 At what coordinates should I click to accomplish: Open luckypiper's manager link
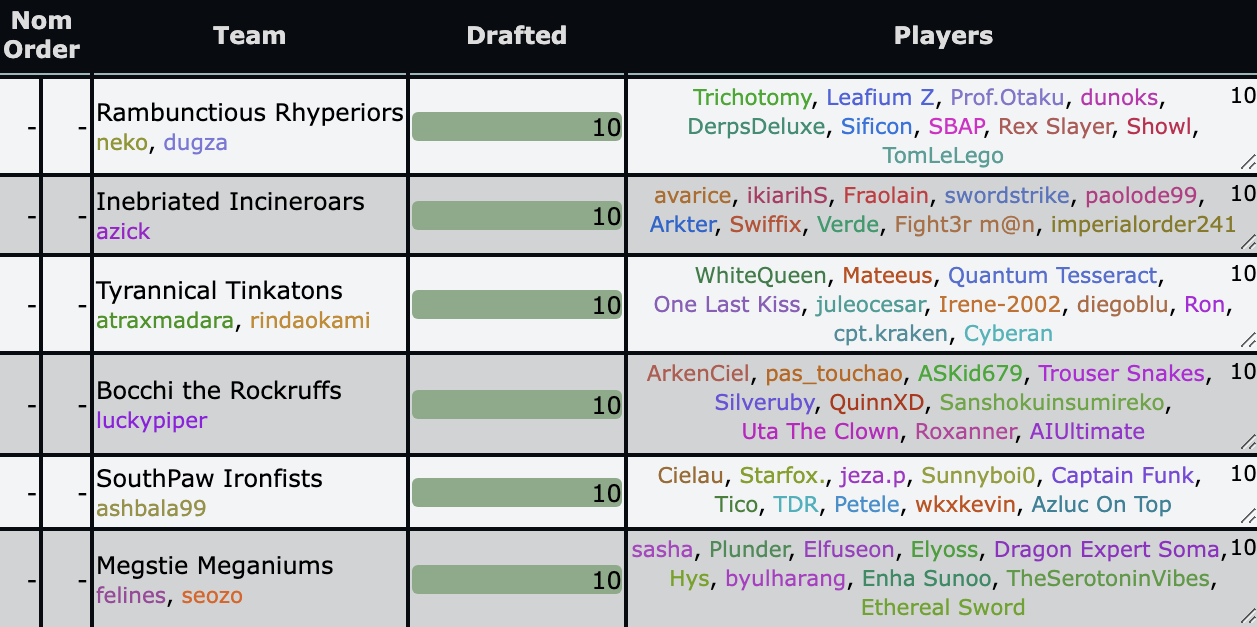tap(151, 420)
